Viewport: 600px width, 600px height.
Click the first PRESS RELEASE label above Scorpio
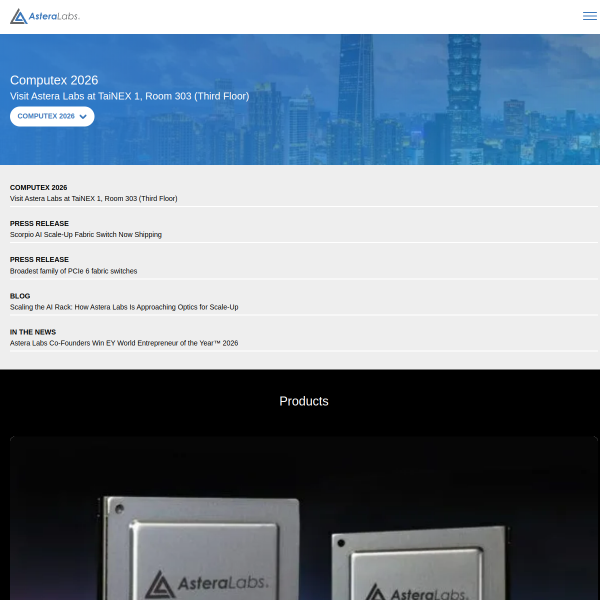(x=39, y=223)
